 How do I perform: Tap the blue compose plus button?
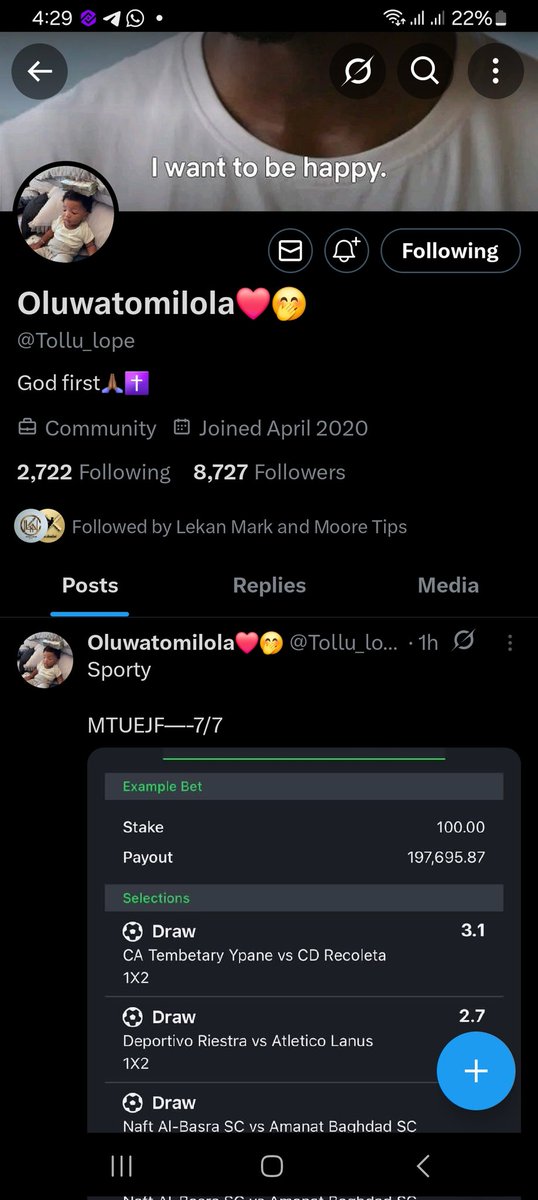[476, 1071]
